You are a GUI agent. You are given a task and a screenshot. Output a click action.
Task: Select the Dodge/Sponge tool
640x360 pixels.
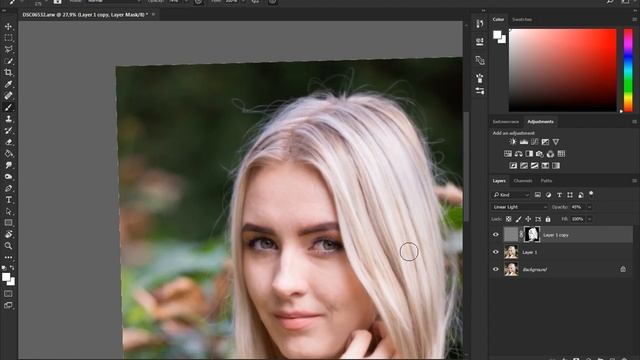click(x=8, y=176)
